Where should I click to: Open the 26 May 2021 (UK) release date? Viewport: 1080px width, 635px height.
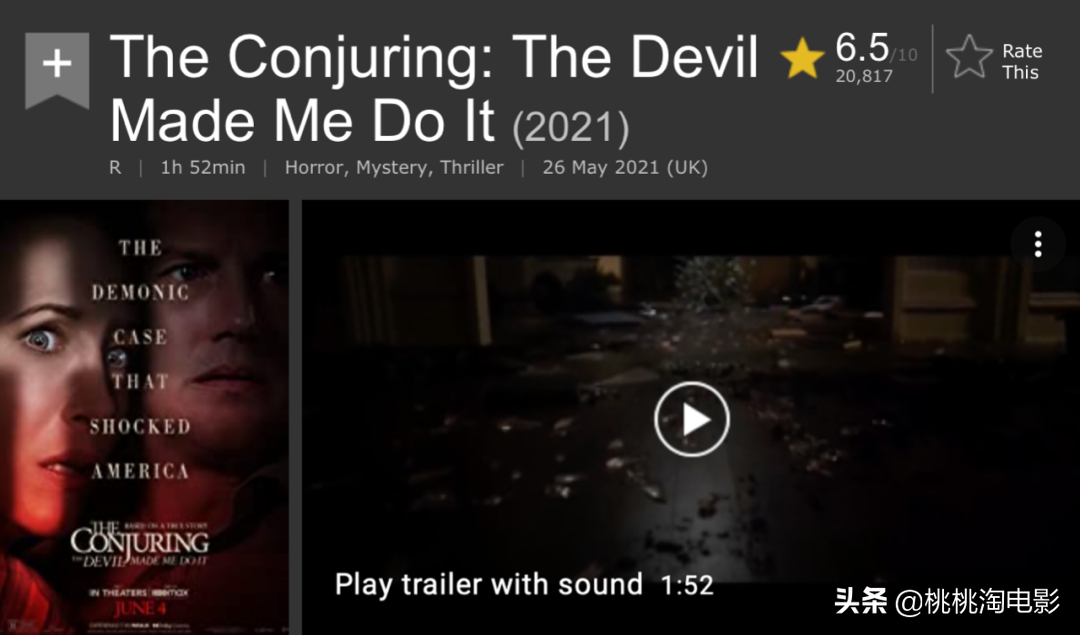click(625, 167)
